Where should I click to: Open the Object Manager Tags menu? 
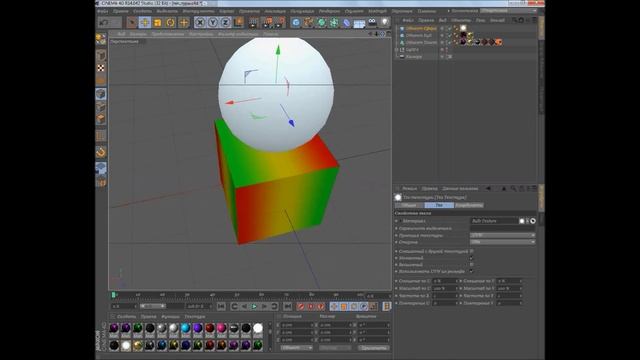tap(480, 20)
